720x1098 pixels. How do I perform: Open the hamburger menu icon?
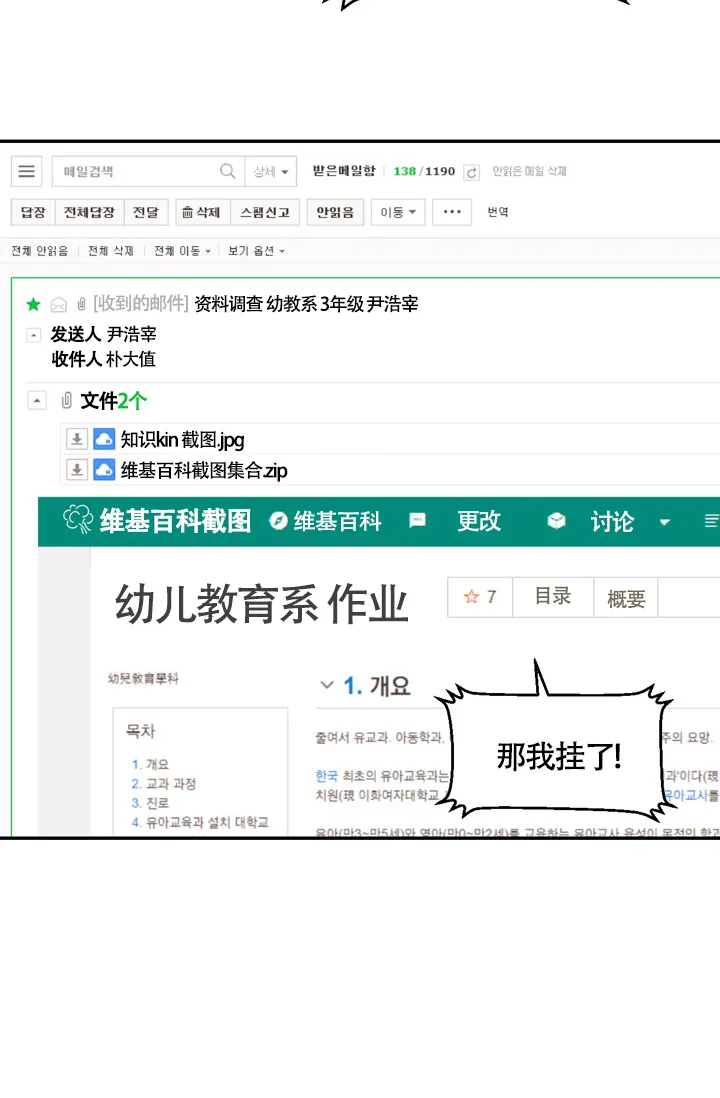[x=27, y=172]
